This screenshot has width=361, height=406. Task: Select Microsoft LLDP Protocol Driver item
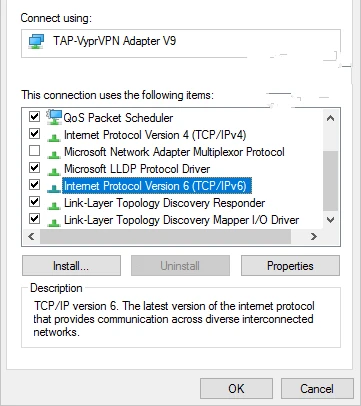coord(137,169)
